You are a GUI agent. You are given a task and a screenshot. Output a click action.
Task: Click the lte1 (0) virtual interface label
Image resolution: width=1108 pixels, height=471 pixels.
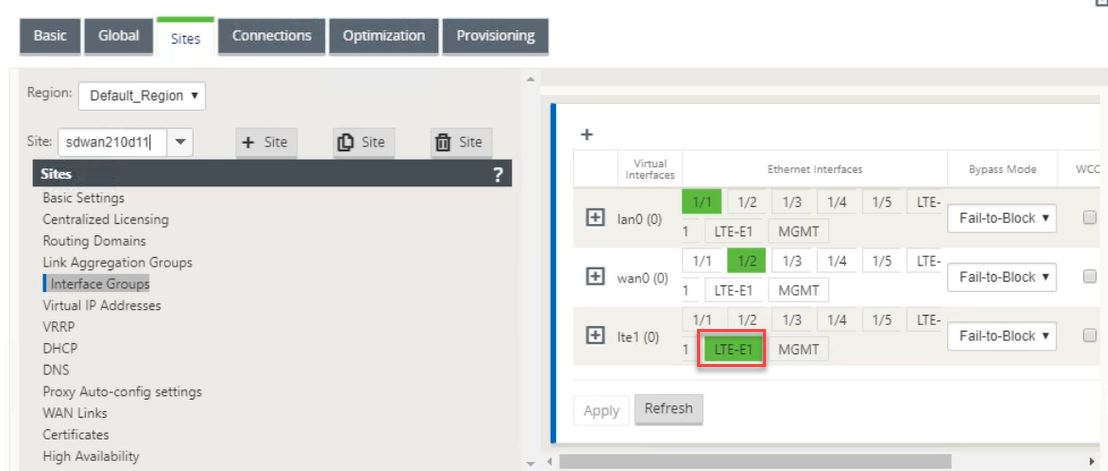click(638, 337)
